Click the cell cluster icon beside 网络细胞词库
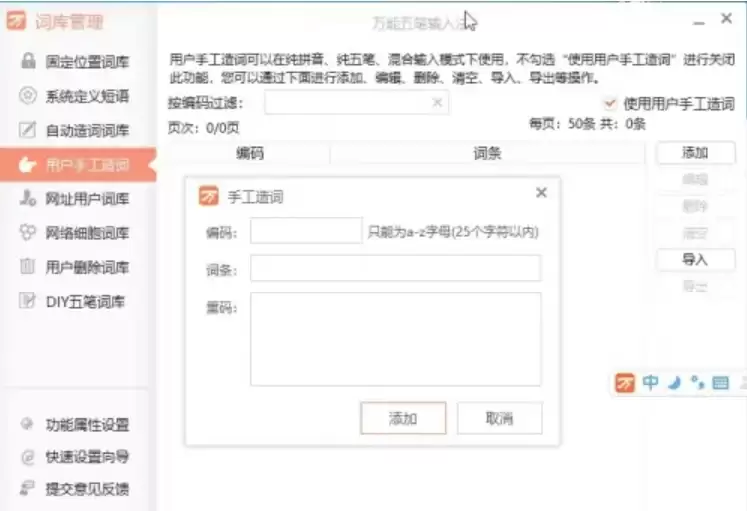747x511 pixels. (x=27, y=232)
